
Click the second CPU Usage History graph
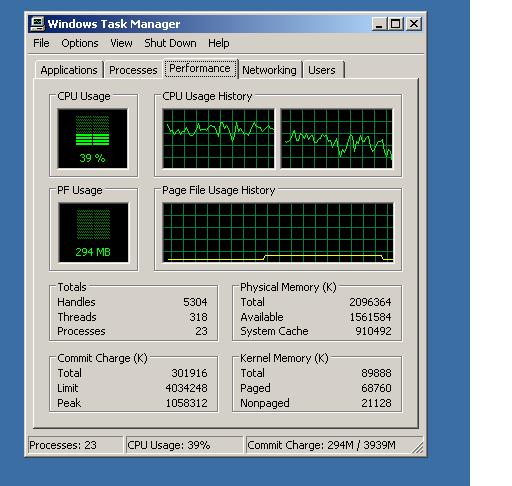337,138
